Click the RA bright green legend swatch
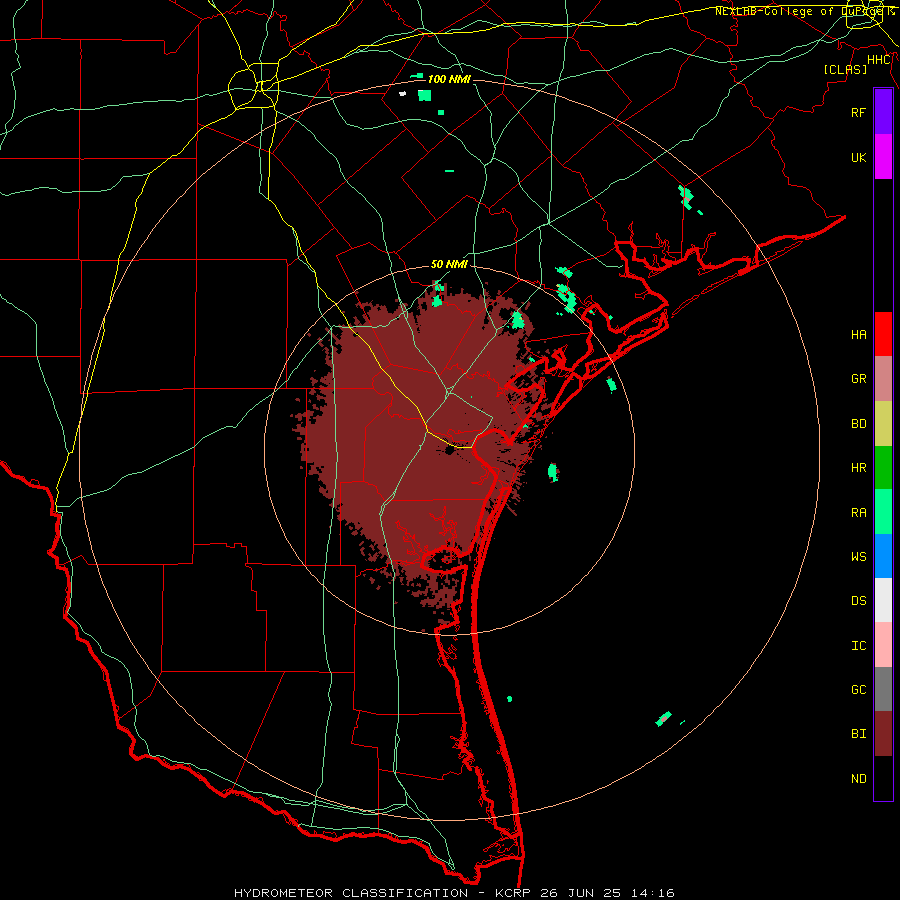Screen dimensions: 900x900 tap(883, 512)
